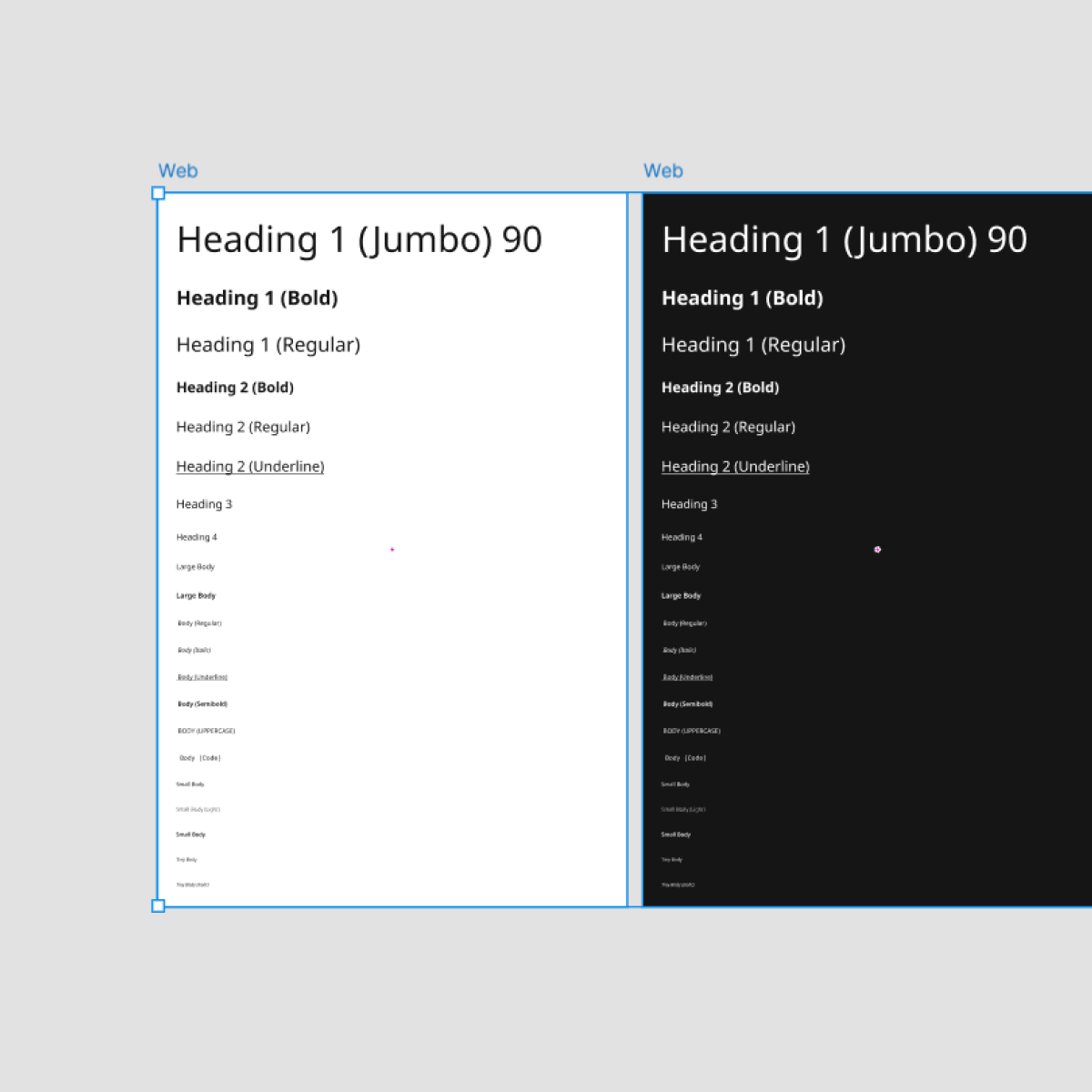Click Heading 1 (Jumbo) 90 in the dark frame
Viewport: 1092px width, 1092px height.
[x=844, y=240]
